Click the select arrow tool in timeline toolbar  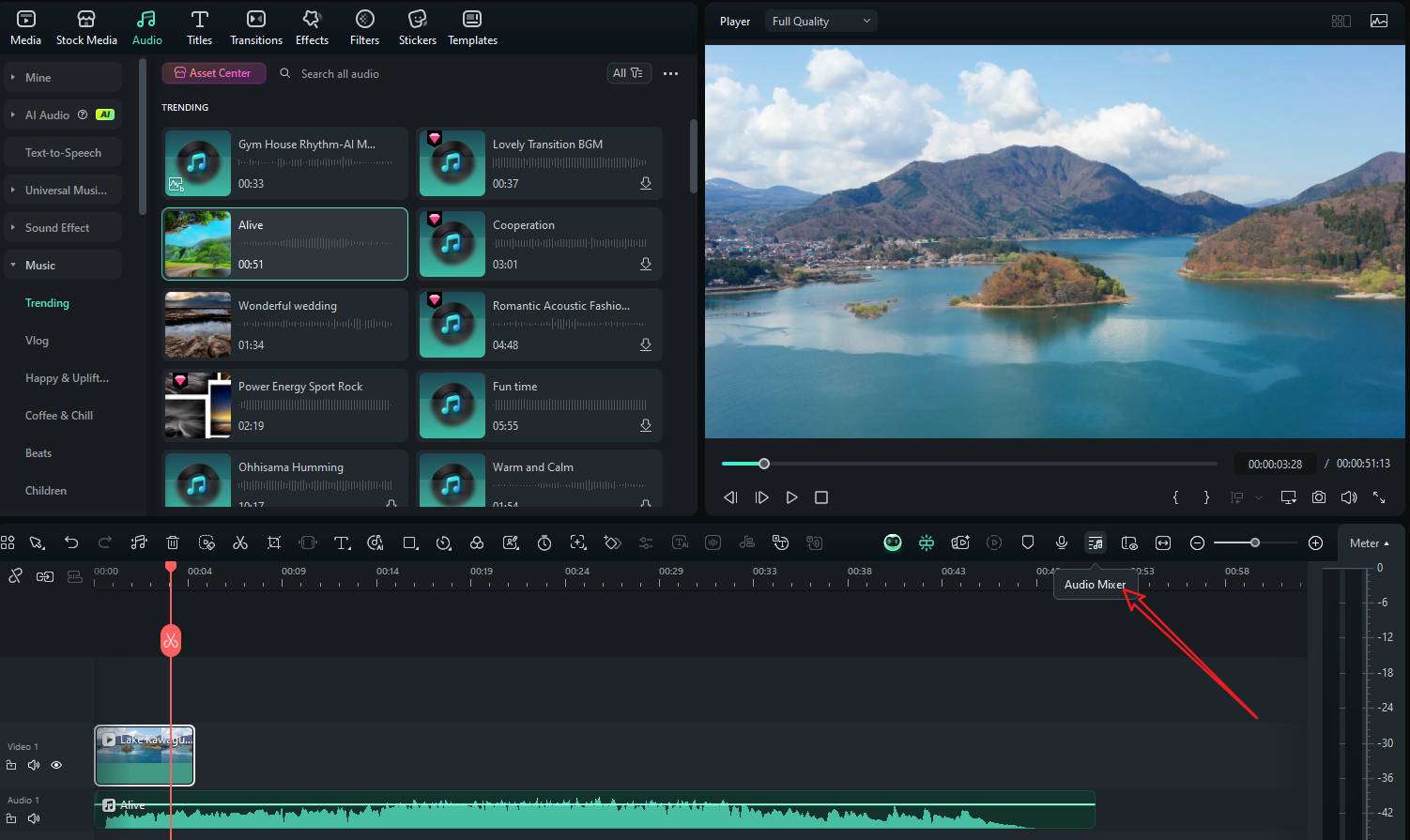(37, 542)
